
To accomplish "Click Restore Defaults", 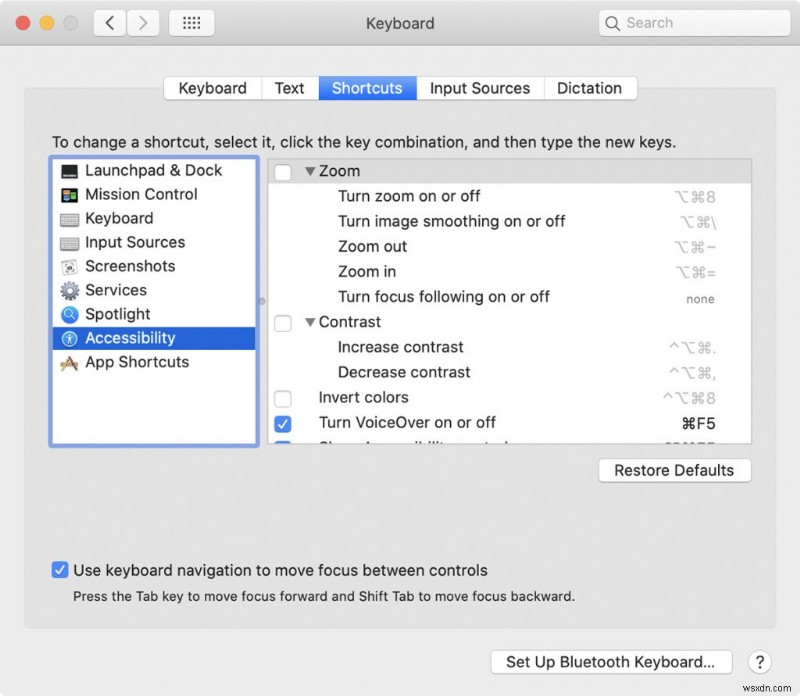I will [674, 470].
